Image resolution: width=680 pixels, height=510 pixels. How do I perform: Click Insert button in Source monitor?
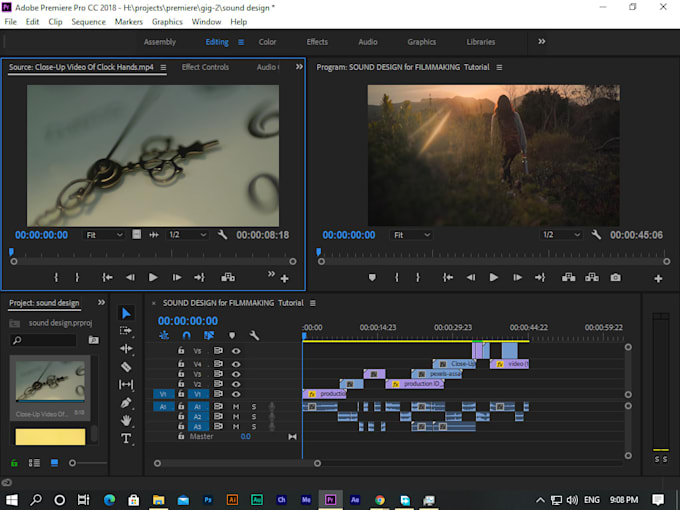(228, 278)
